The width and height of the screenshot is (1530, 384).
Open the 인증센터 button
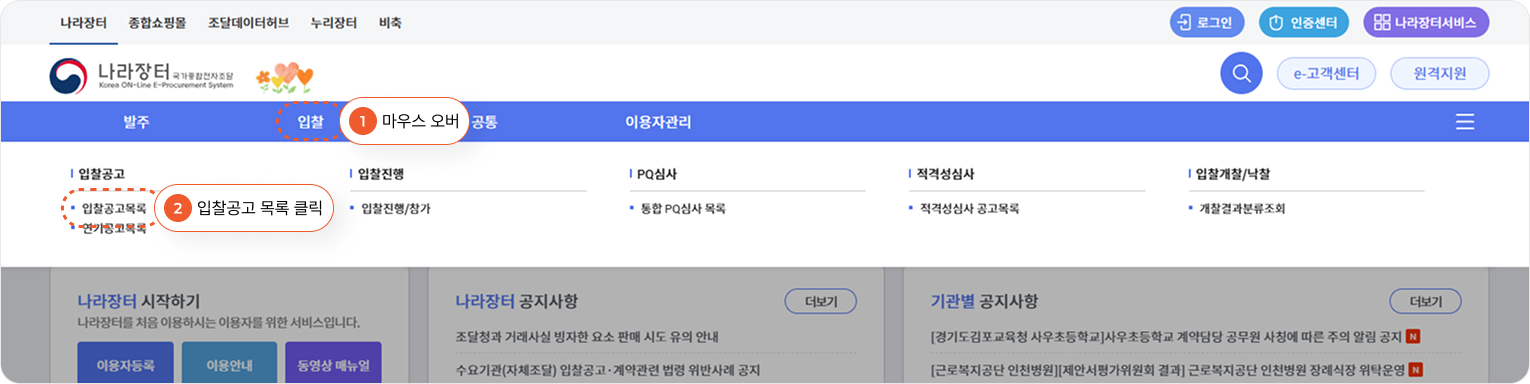tap(1304, 22)
